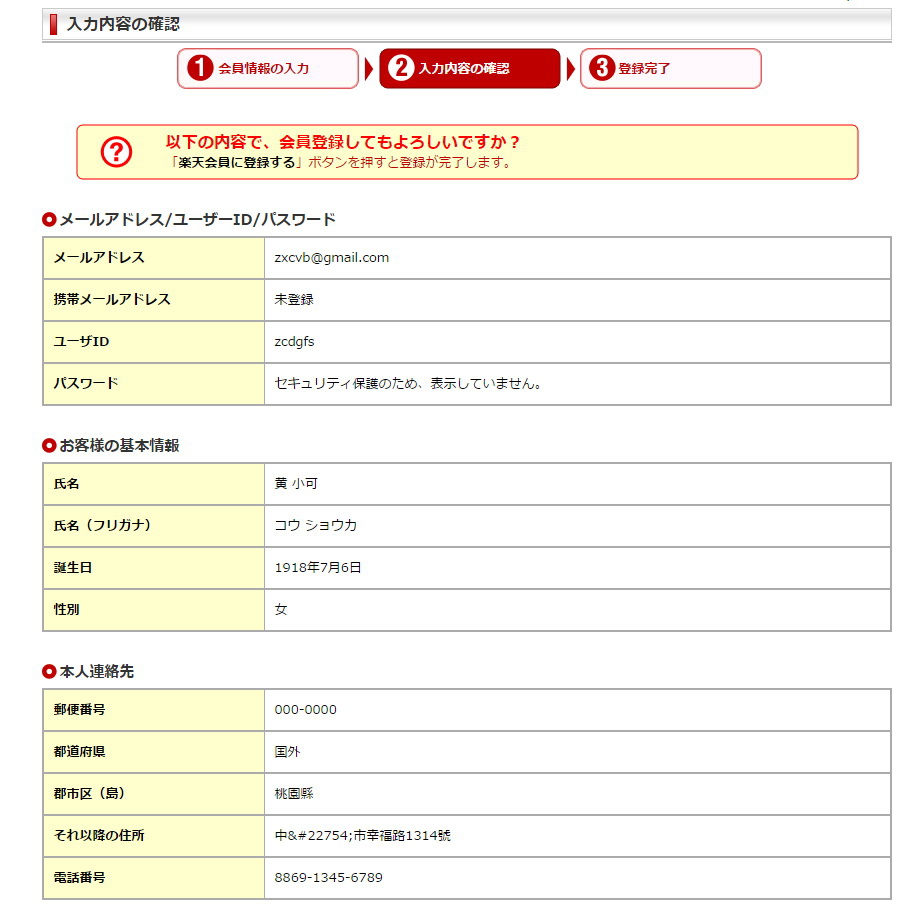The width and height of the screenshot is (906, 913).
Task: Click the ユーザID row label
Action: tap(82, 342)
